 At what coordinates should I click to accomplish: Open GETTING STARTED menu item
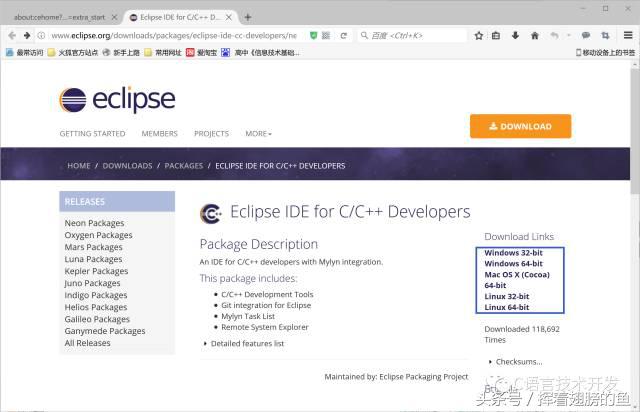(93, 134)
